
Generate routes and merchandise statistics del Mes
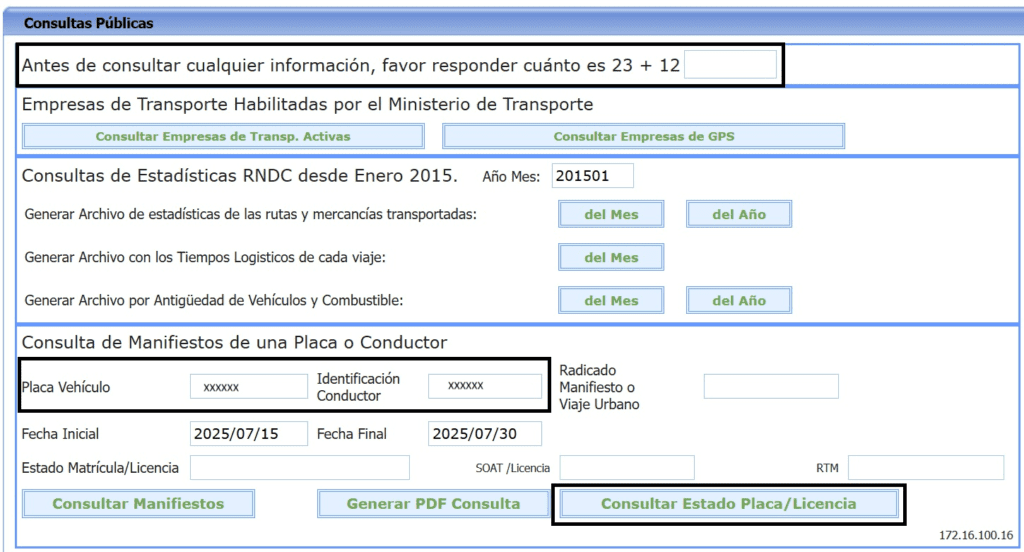tap(610, 214)
